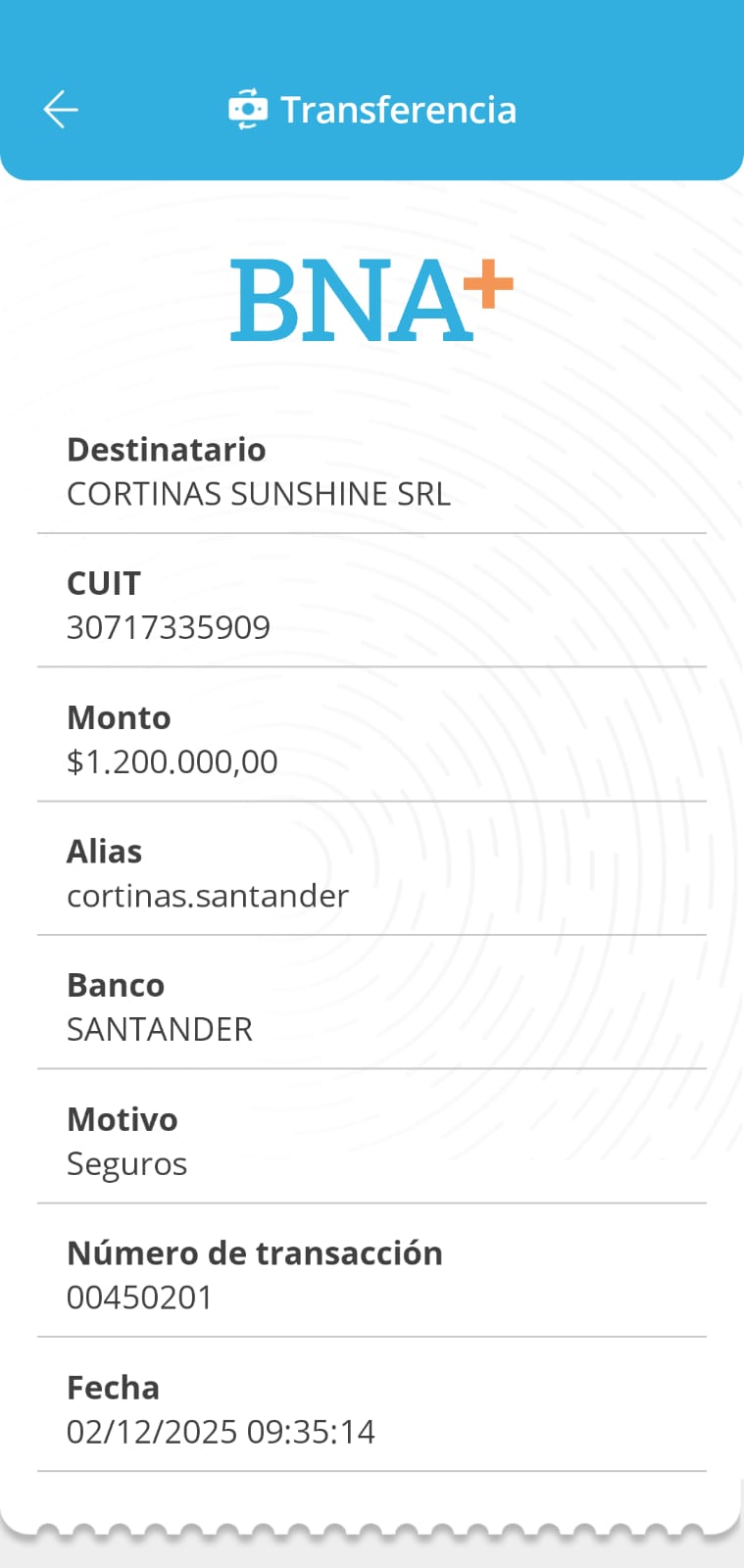
Task: Tap the Número de transacción label
Action: point(255,1253)
